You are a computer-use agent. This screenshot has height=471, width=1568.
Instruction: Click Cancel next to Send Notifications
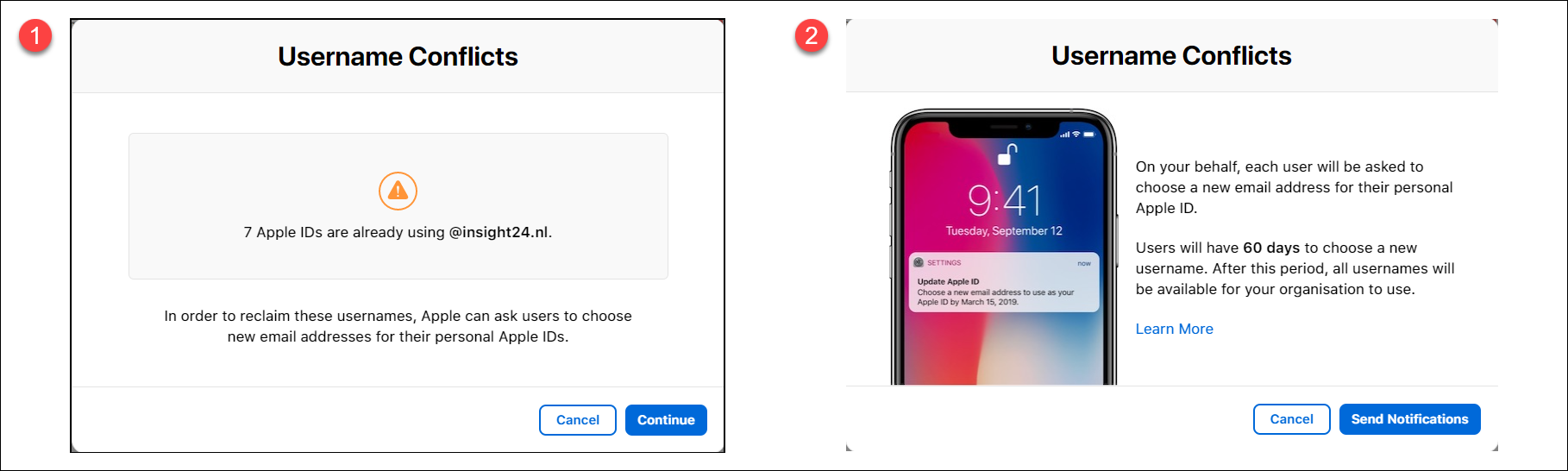click(1291, 419)
